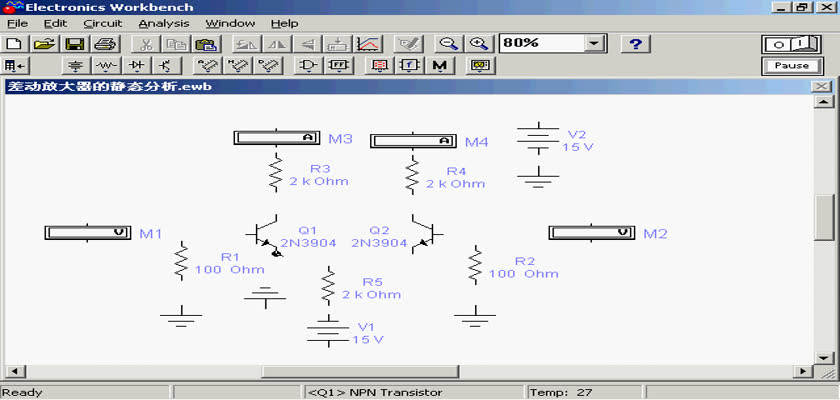Open the Digital flip-flop parts bin
Image resolution: width=840 pixels, height=400 pixels.
pyautogui.click(x=339, y=66)
